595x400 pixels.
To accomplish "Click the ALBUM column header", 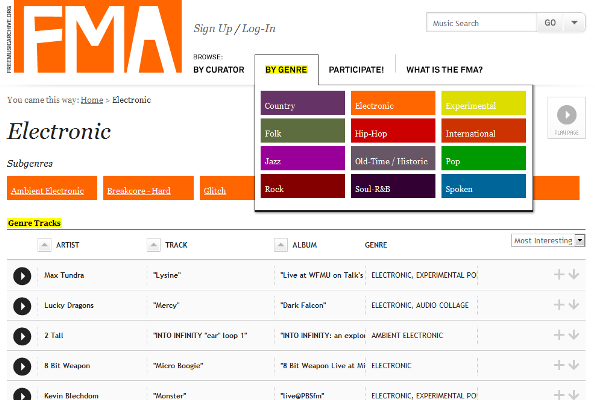I will click(304, 245).
